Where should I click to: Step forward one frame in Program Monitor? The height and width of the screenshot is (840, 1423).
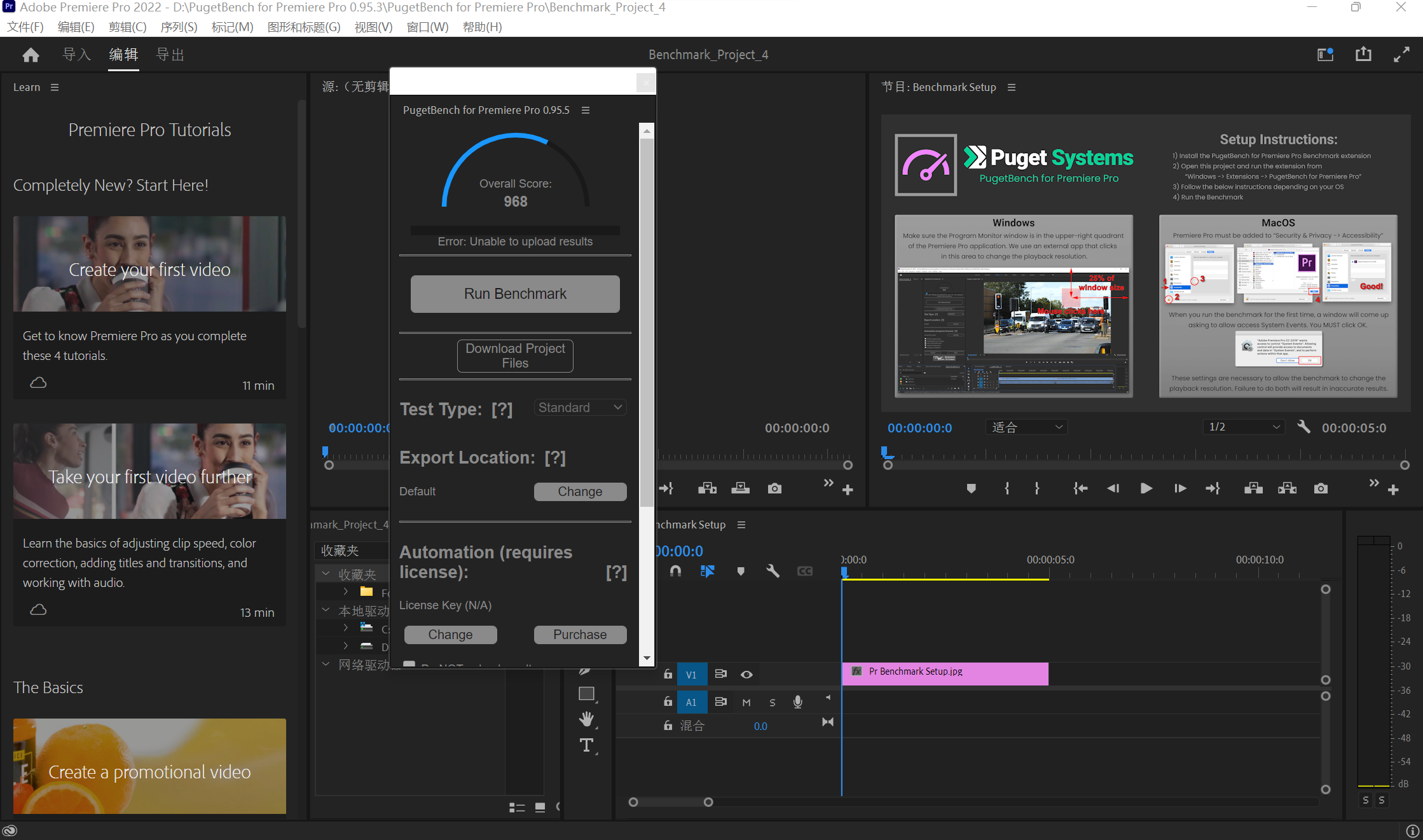1179,488
